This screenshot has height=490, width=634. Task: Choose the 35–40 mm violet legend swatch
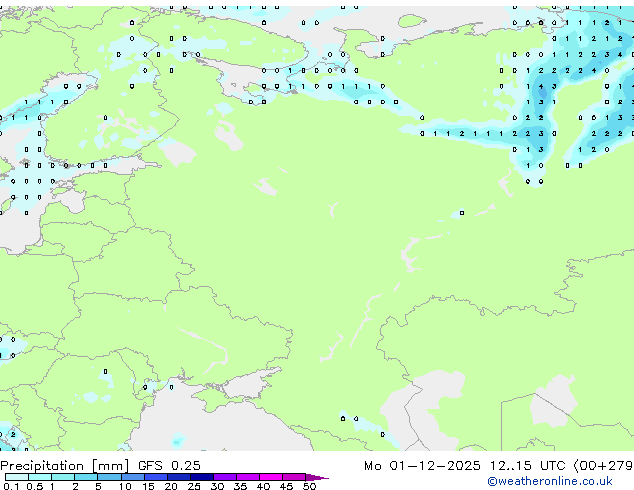coord(247,477)
